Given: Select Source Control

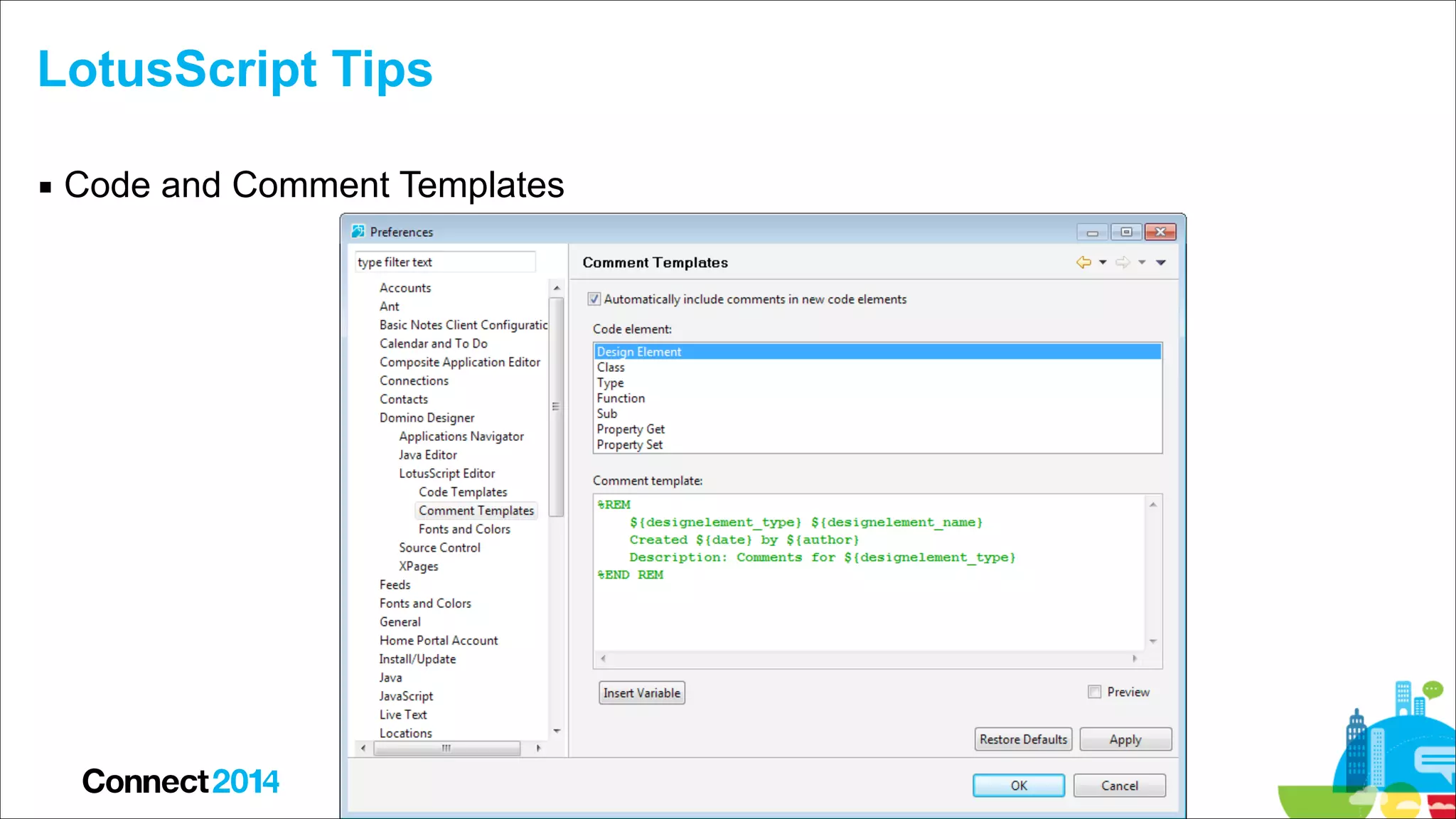Looking at the screenshot, I should [440, 547].
